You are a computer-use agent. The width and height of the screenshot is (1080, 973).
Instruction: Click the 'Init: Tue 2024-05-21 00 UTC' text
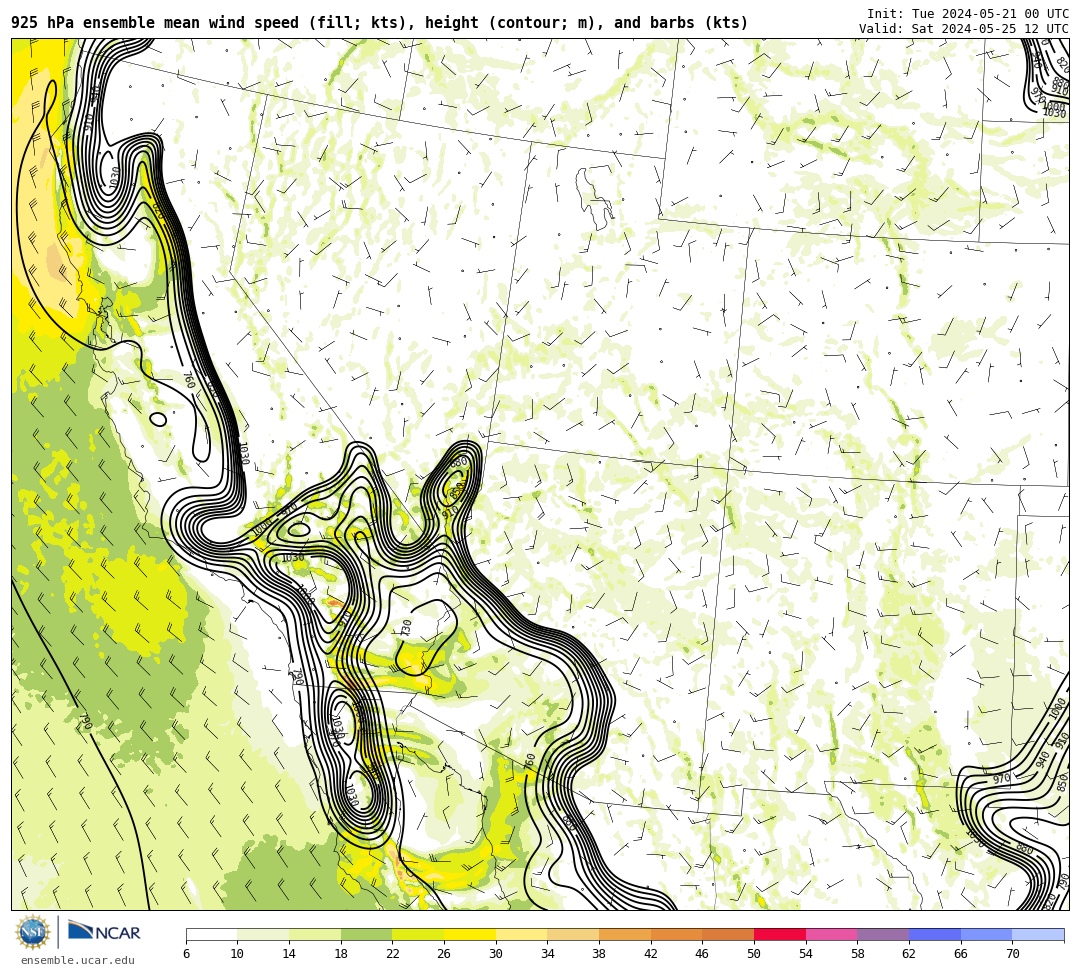click(x=968, y=14)
